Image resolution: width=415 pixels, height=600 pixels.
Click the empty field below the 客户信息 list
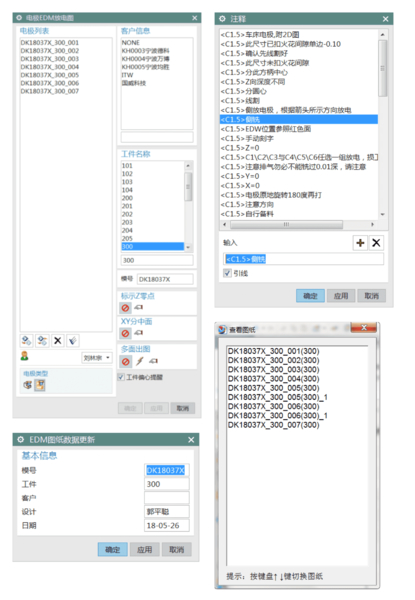[157, 137]
